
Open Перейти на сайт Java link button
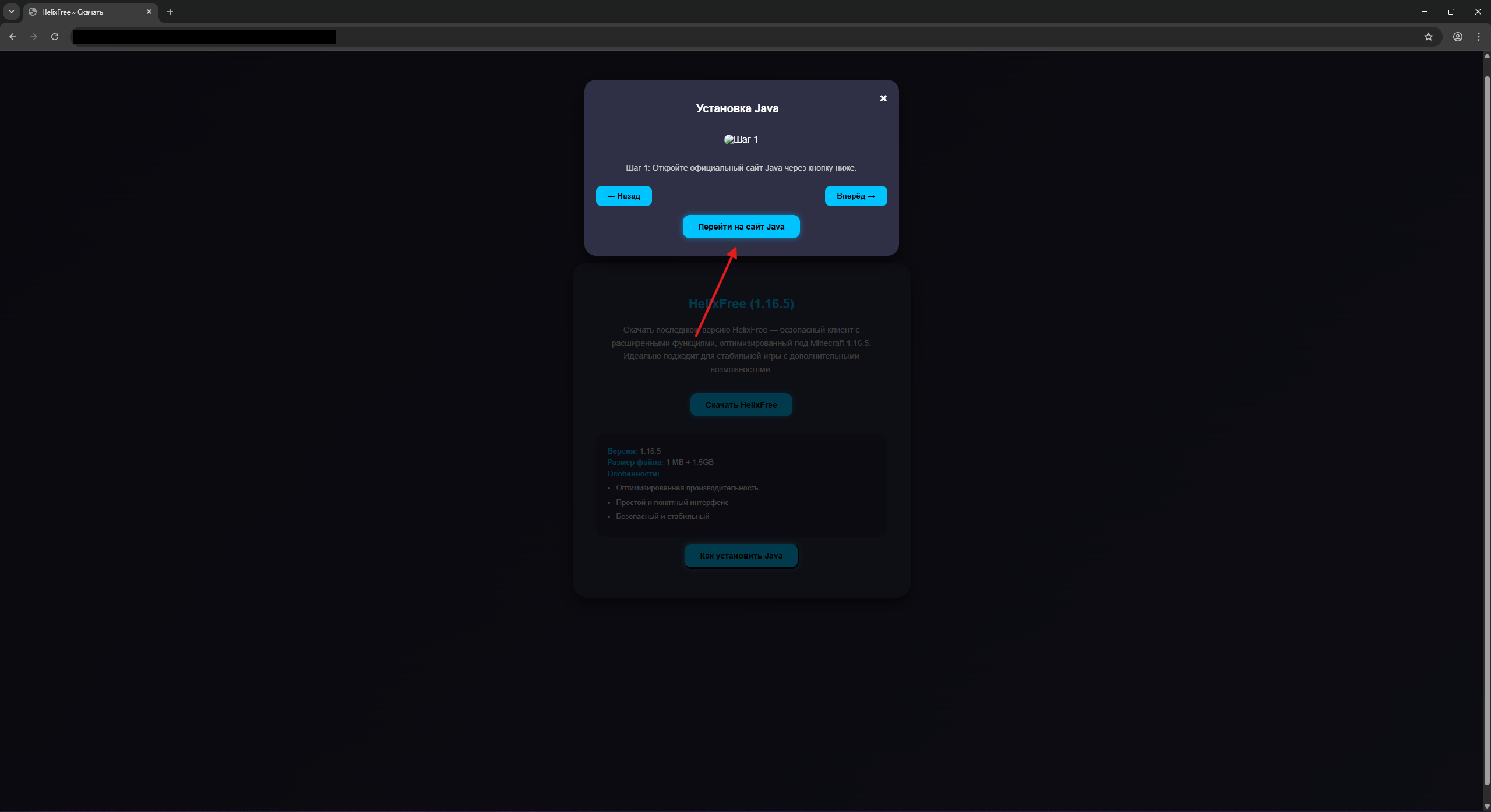[741, 227]
